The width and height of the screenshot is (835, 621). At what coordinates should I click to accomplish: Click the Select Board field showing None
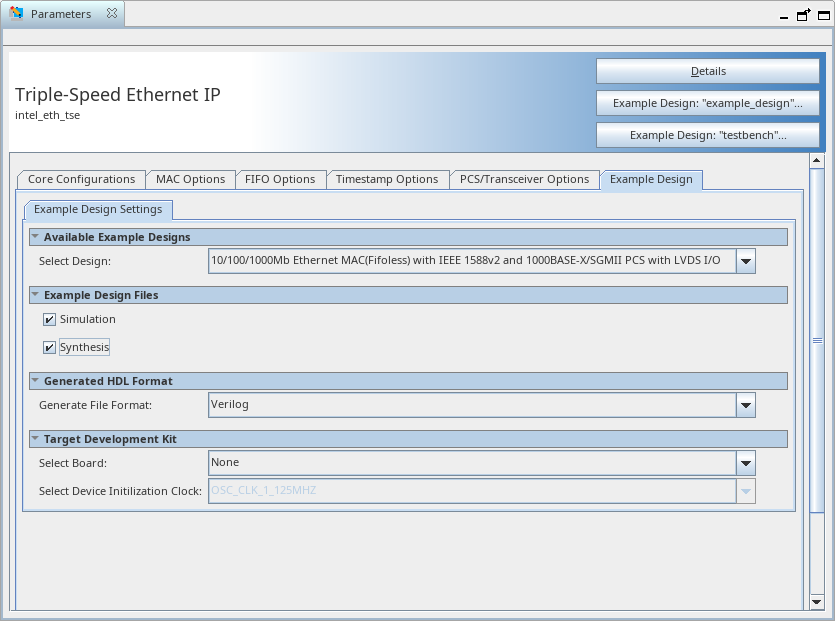click(x=472, y=463)
